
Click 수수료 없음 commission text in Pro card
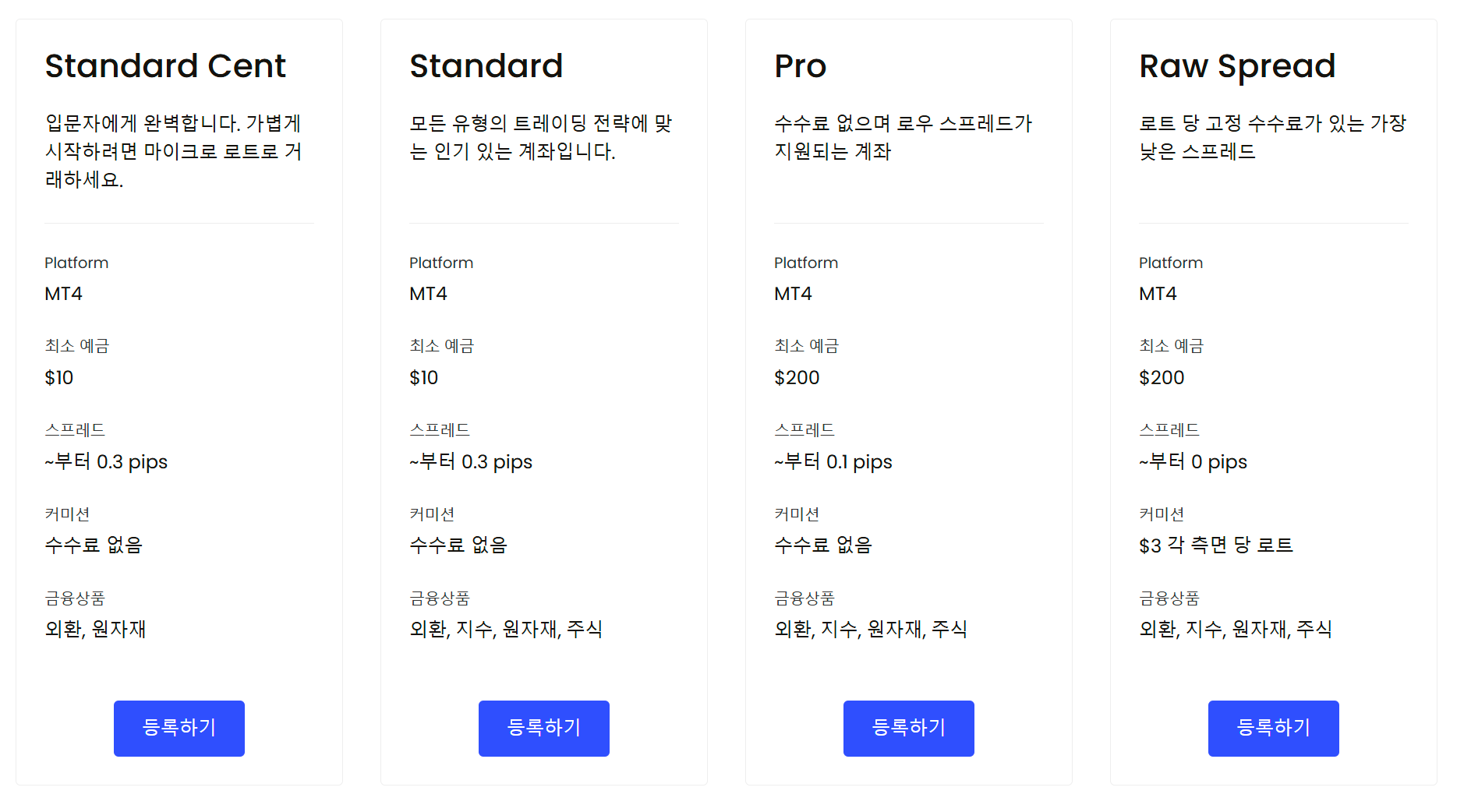pyautogui.click(x=823, y=545)
